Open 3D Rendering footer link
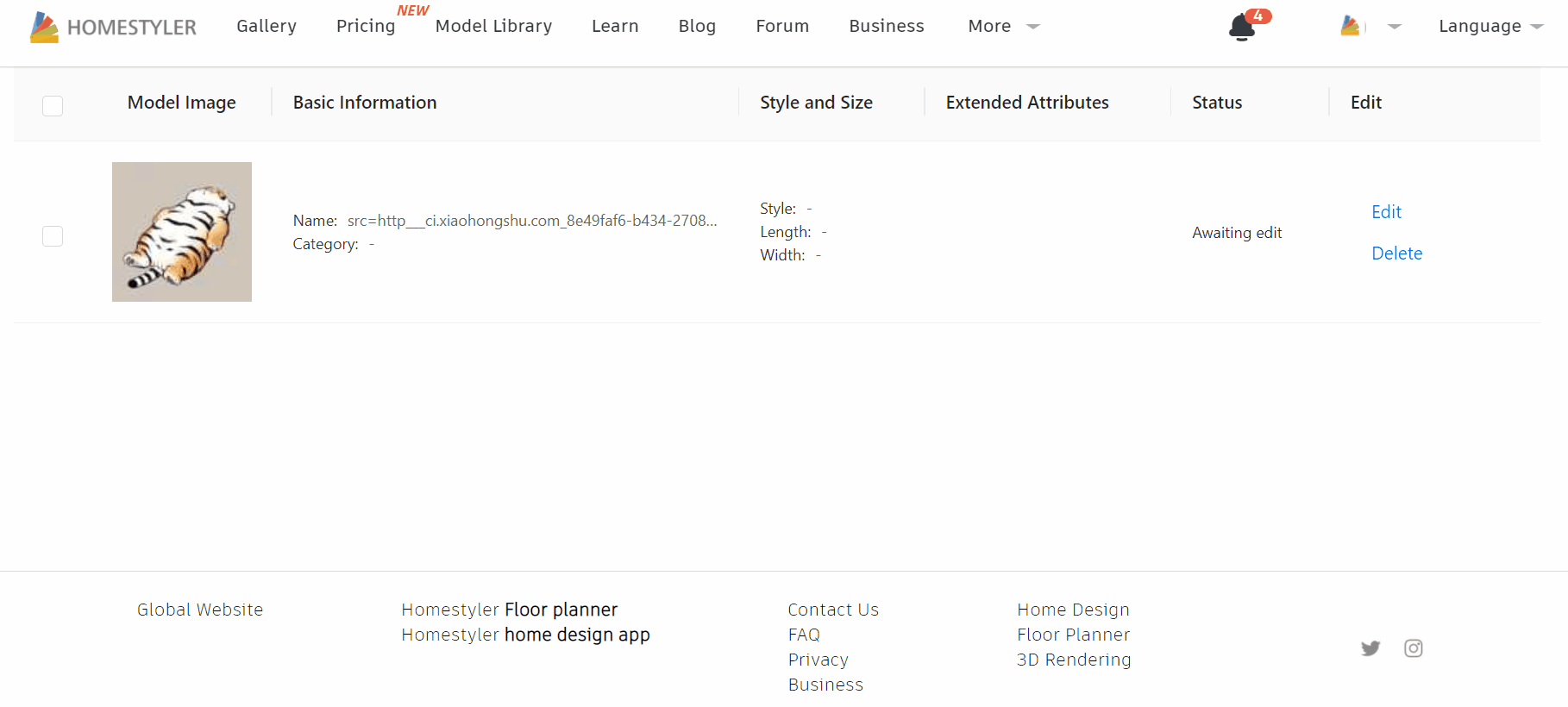This screenshot has height=707, width=1568. tap(1074, 660)
